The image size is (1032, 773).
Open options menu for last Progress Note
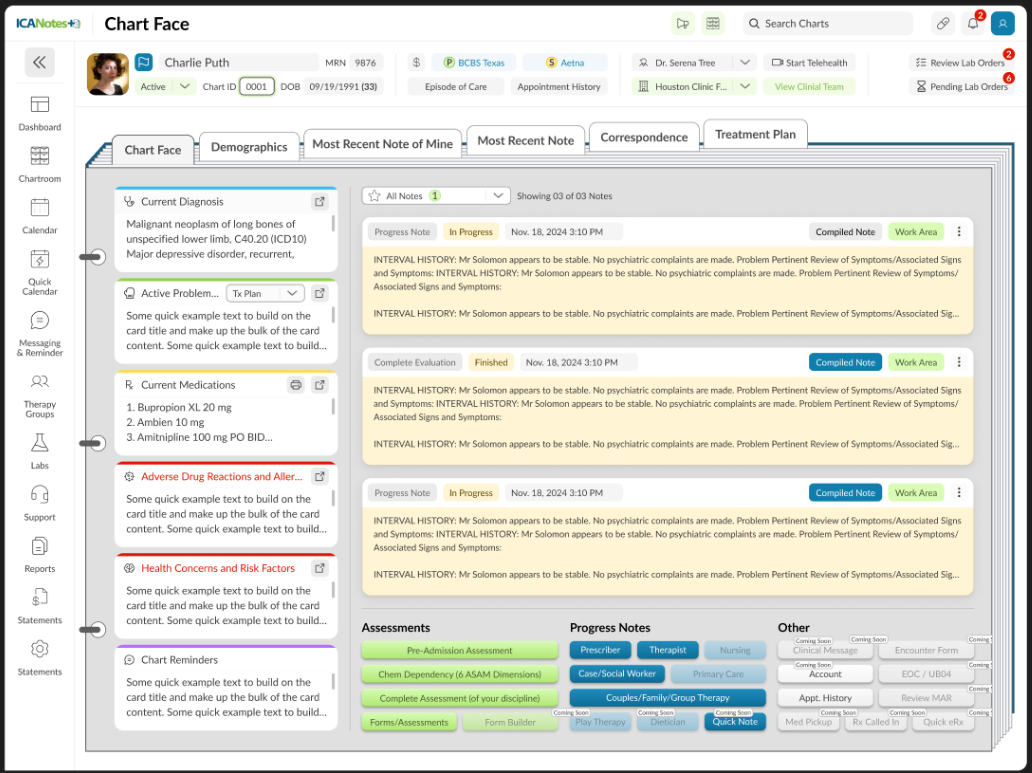(959, 493)
